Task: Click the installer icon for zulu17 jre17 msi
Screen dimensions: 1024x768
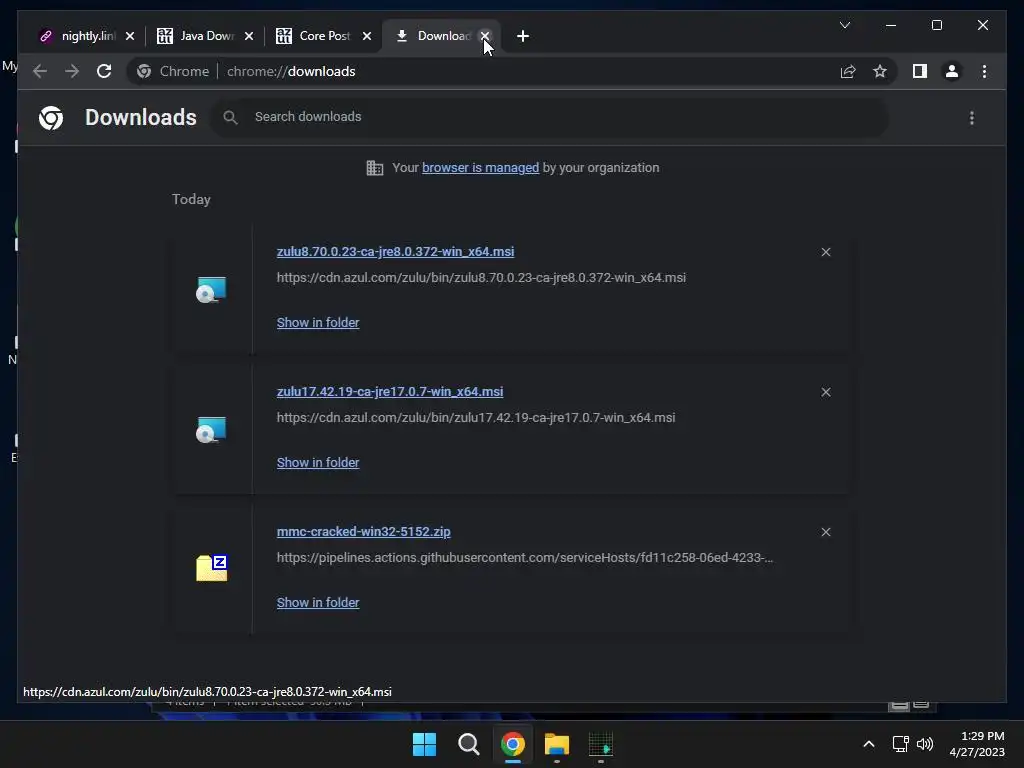Action: 211,430
